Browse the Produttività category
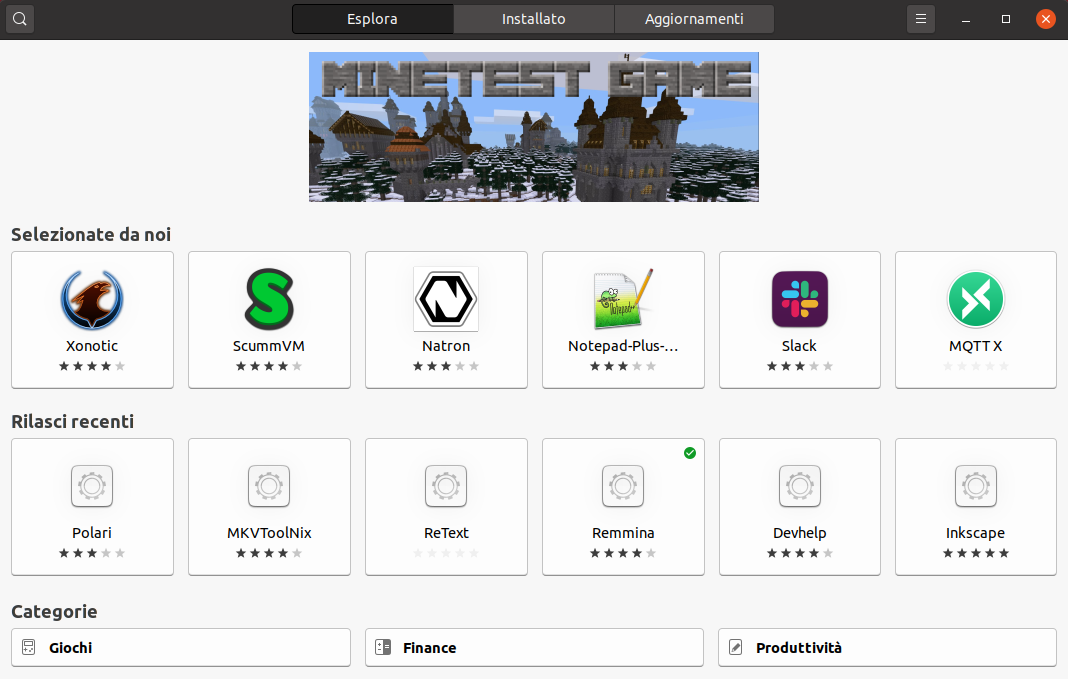This screenshot has height=679, width=1068. click(x=887, y=648)
